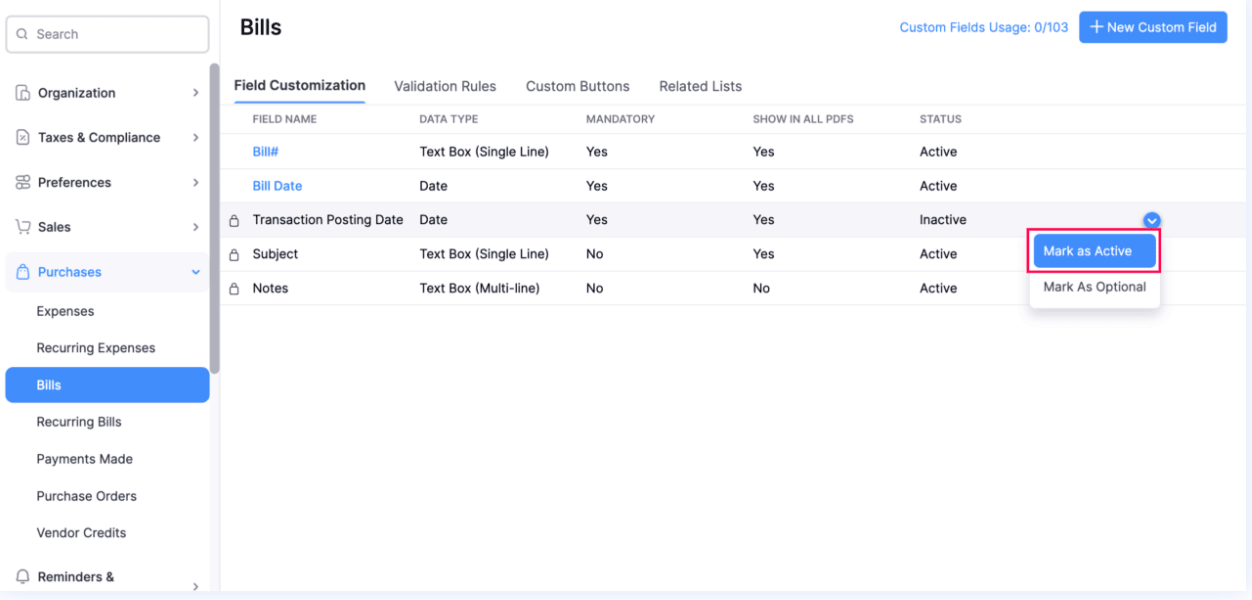Screen dimensions: 1252x600
Task: Collapse the Purchases section chevron
Action: tap(195, 272)
